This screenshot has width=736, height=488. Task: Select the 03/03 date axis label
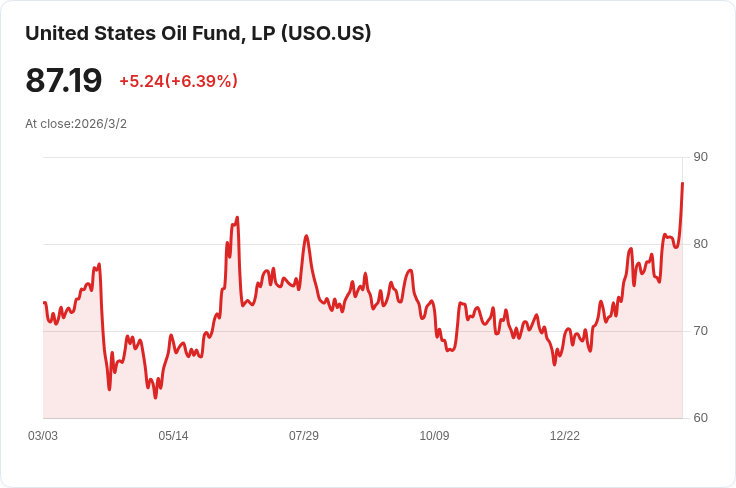43,436
